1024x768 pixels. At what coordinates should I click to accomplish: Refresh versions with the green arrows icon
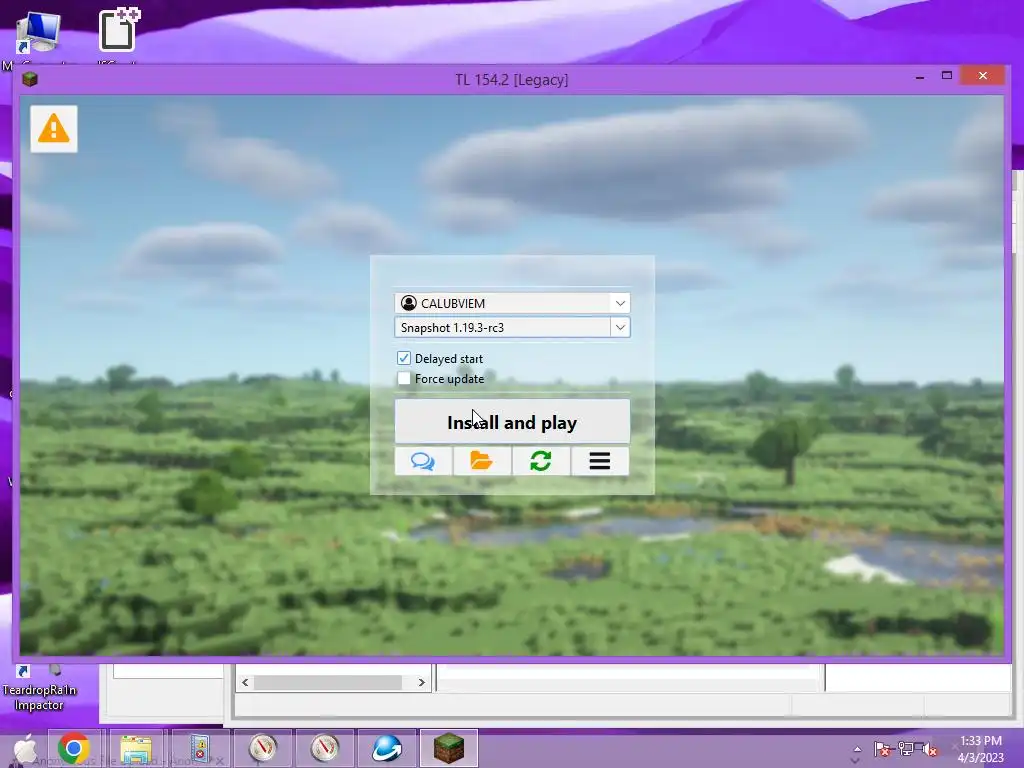[541, 461]
